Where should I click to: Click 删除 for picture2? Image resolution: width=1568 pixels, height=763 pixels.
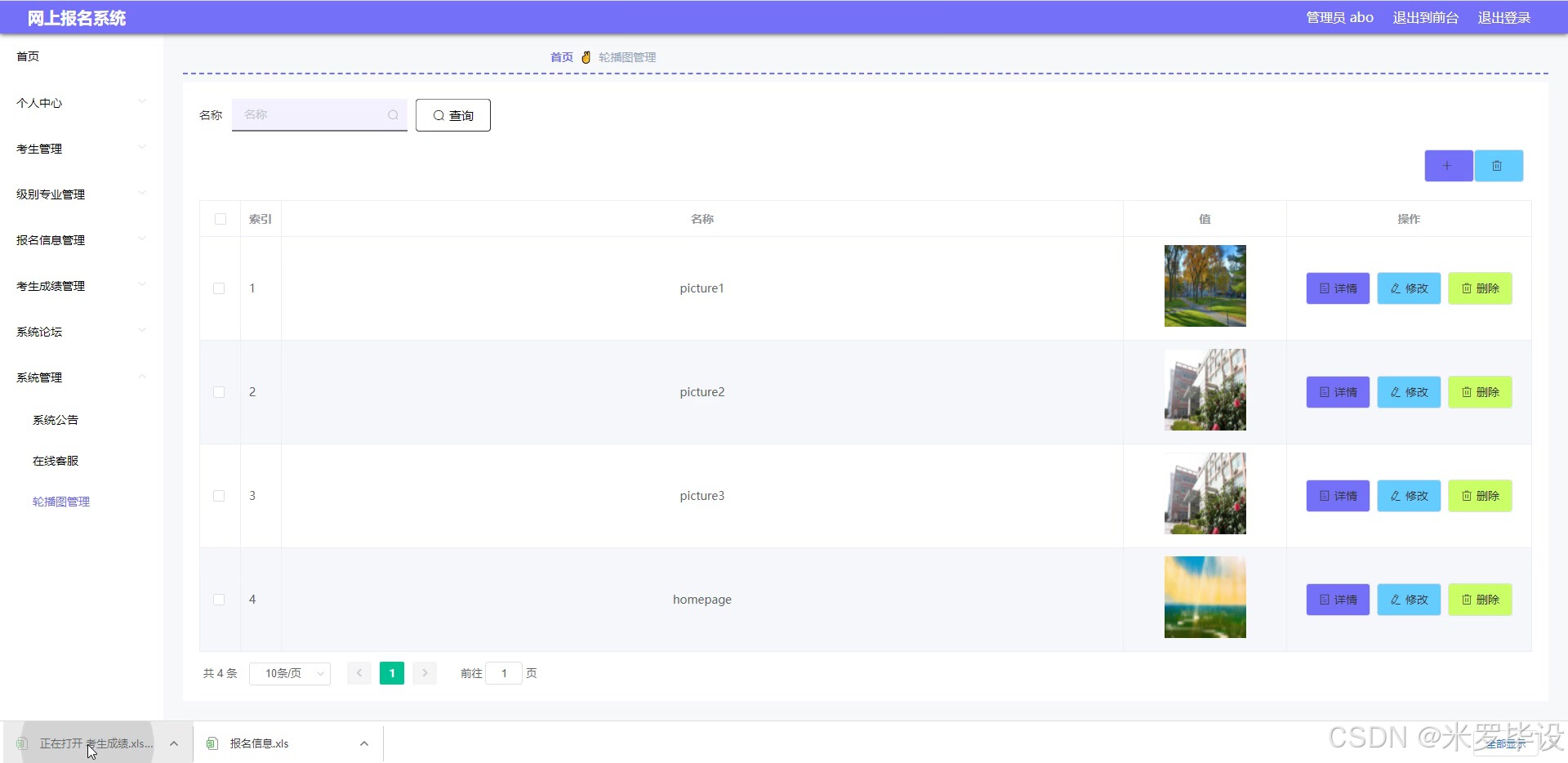click(x=1480, y=392)
